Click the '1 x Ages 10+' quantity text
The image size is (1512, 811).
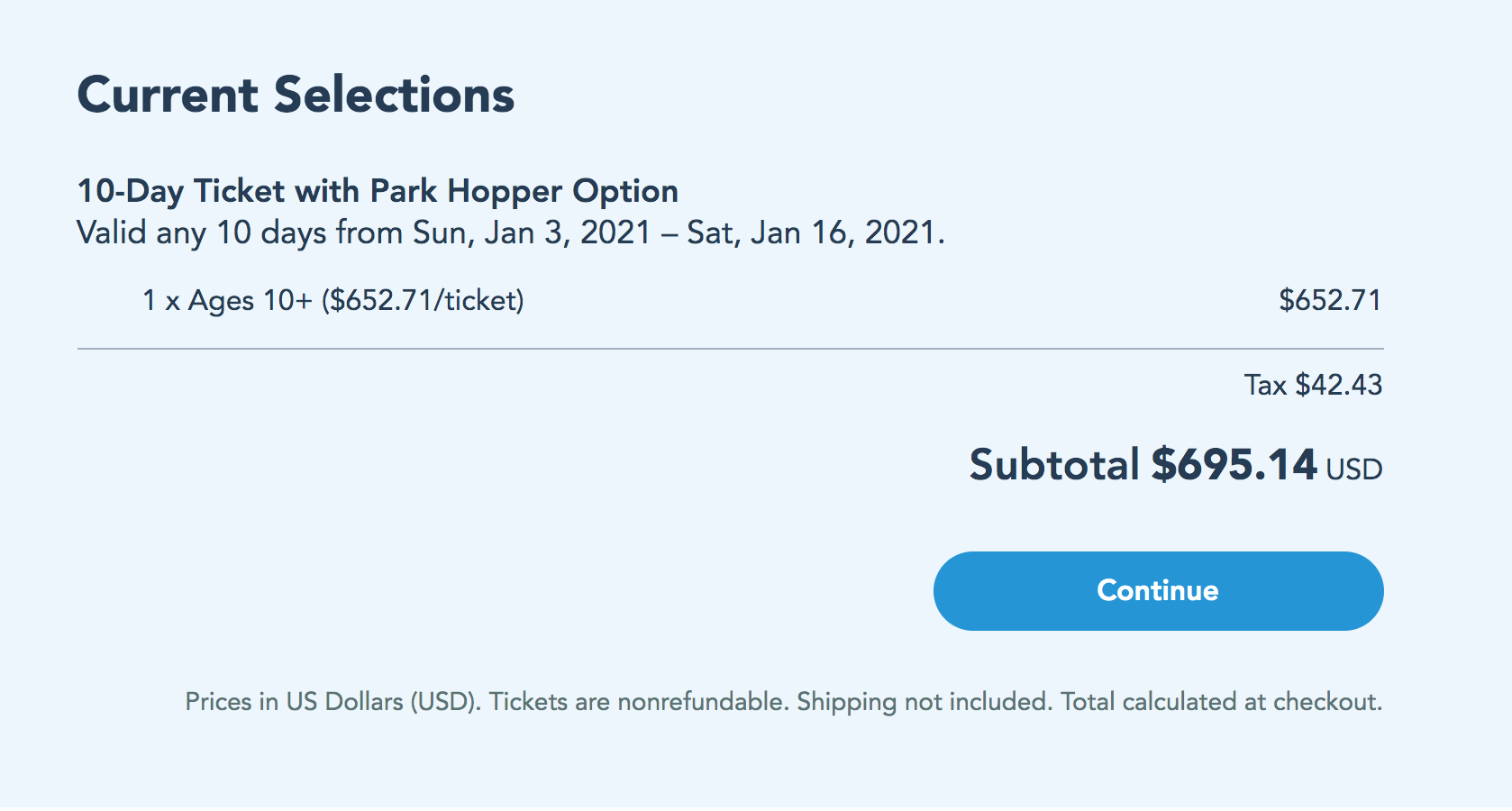pyautogui.click(x=227, y=300)
